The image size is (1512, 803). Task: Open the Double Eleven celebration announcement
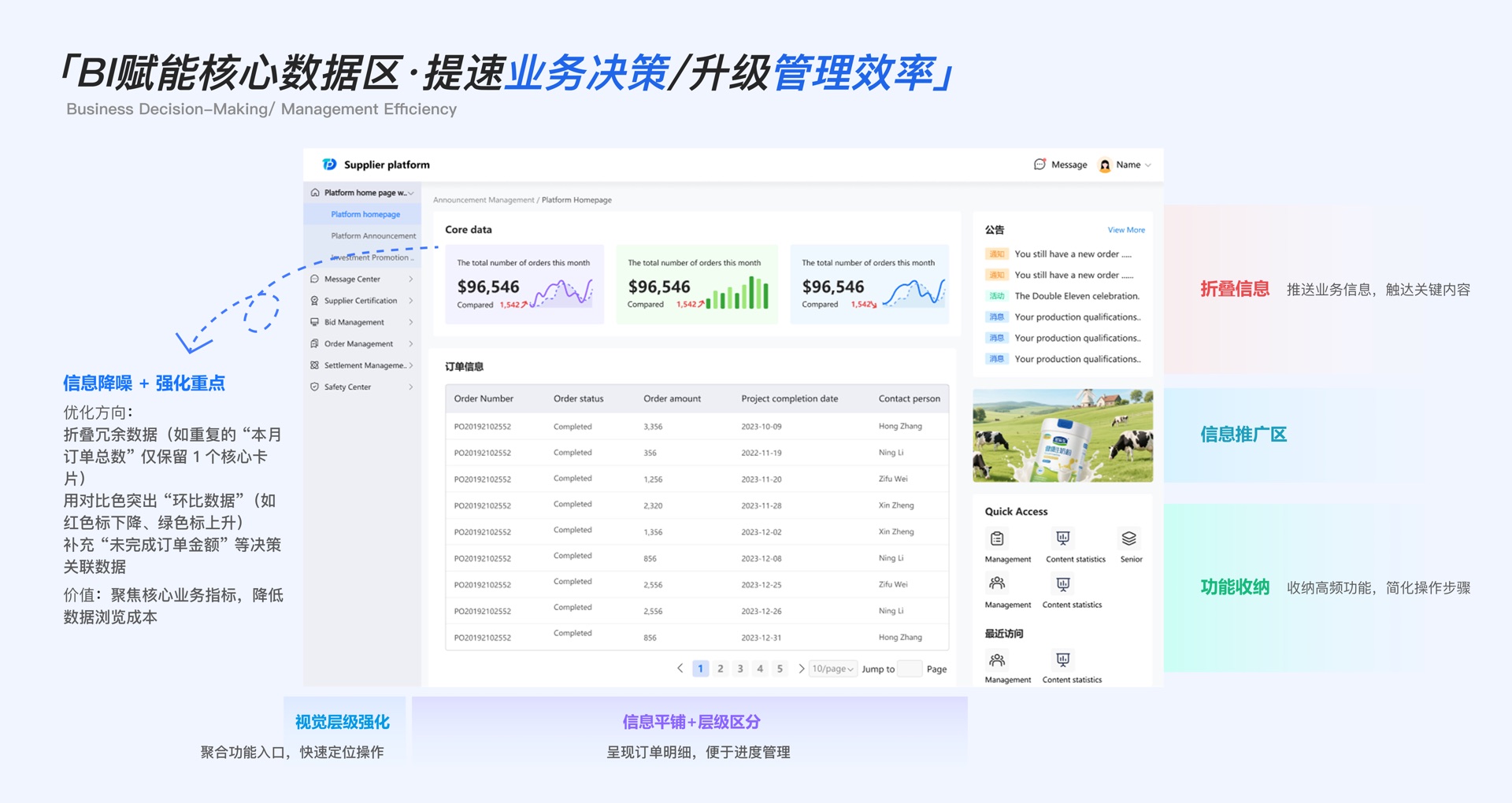coord(1063,296)
